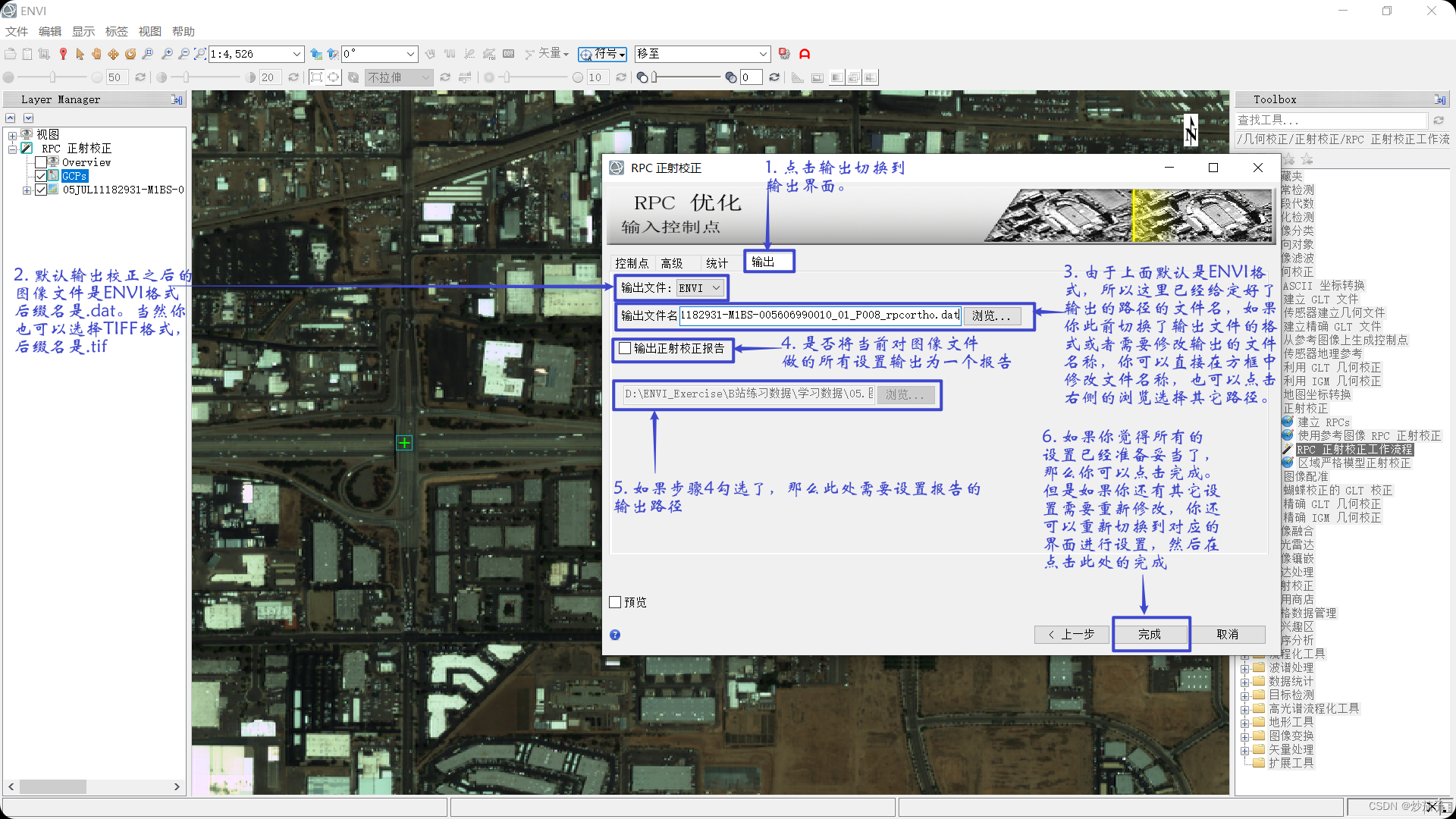Click the red placemark pin tool
The image size is (1456, 819).
point(63,54)
